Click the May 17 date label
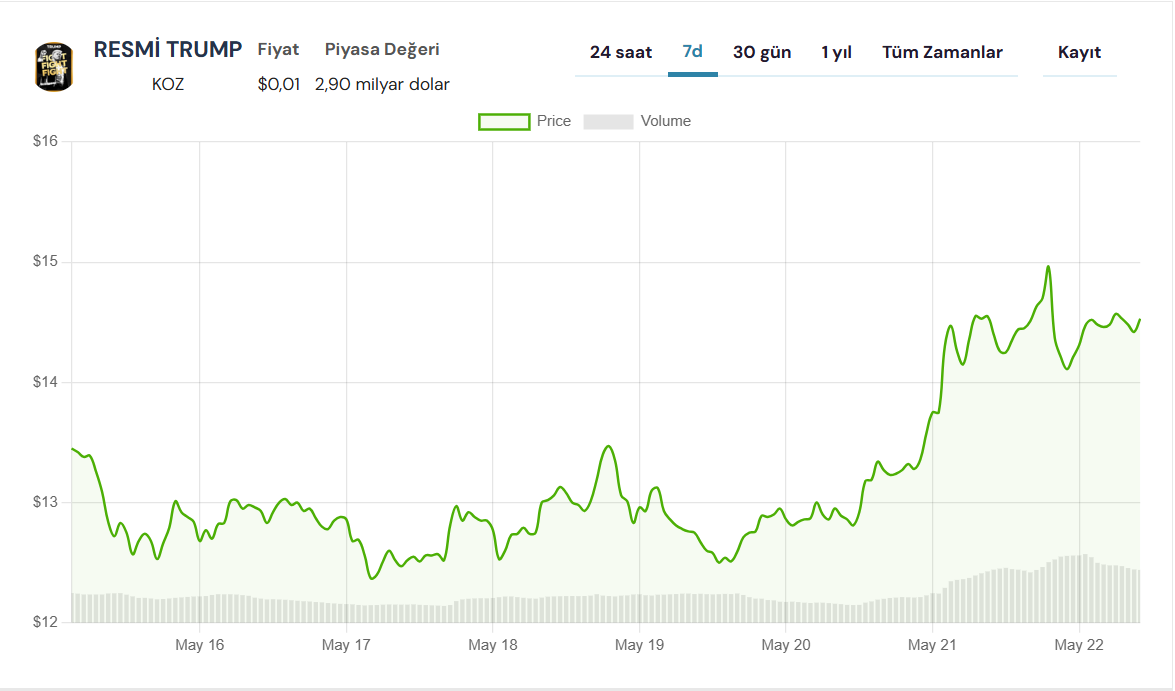This screenshot has width=1175, height=691. (x=345, y=645)
